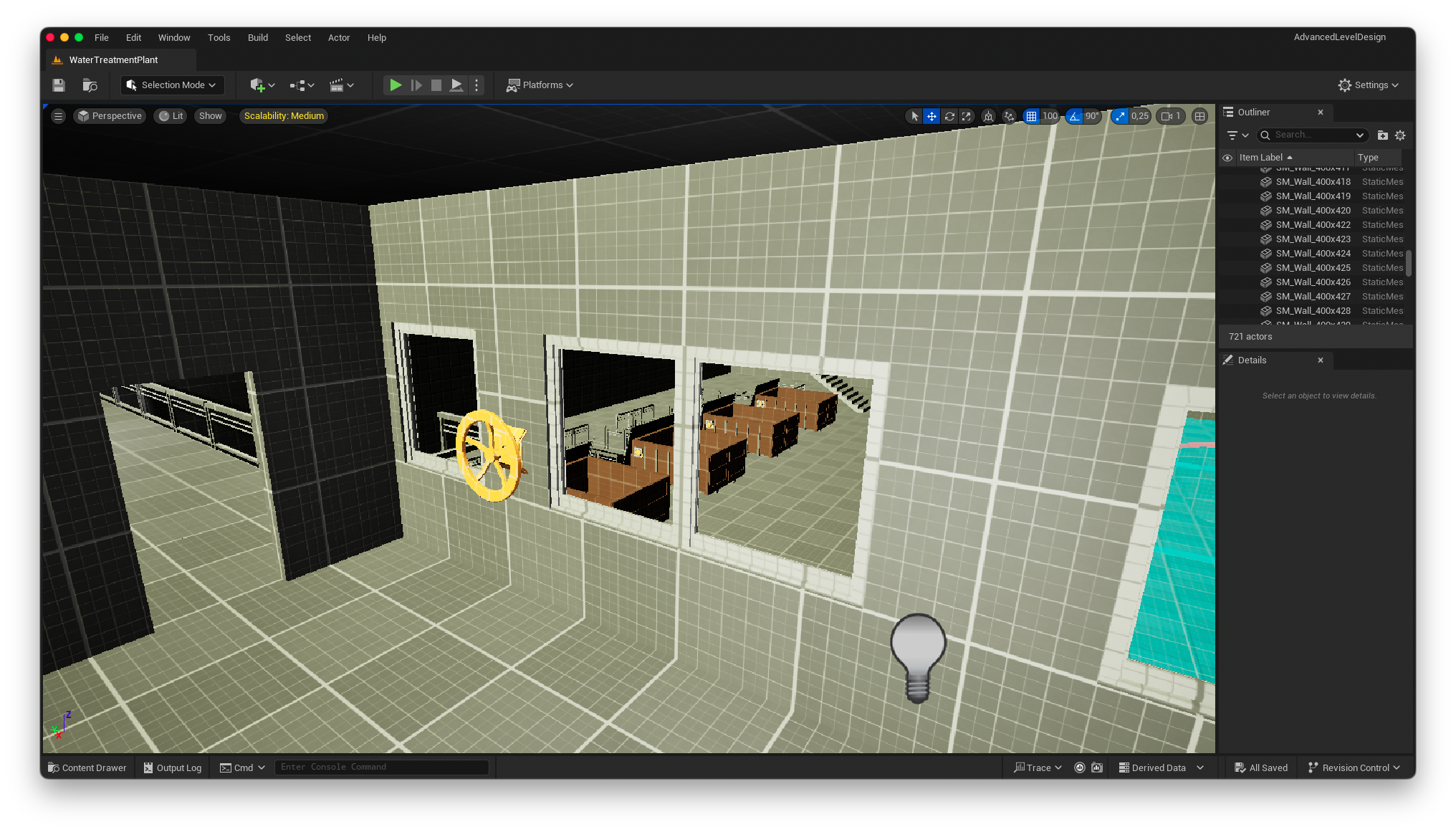Click the viewport layout grid icon
Viewport: 1456px width, 832px height.
pyautogui.click(x=1199, y=116)
